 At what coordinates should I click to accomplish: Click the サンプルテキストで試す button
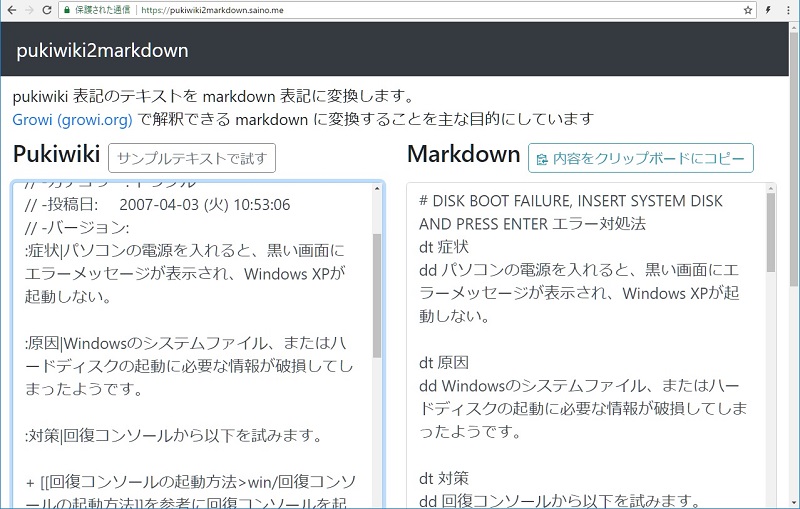(x=192, y=158)
